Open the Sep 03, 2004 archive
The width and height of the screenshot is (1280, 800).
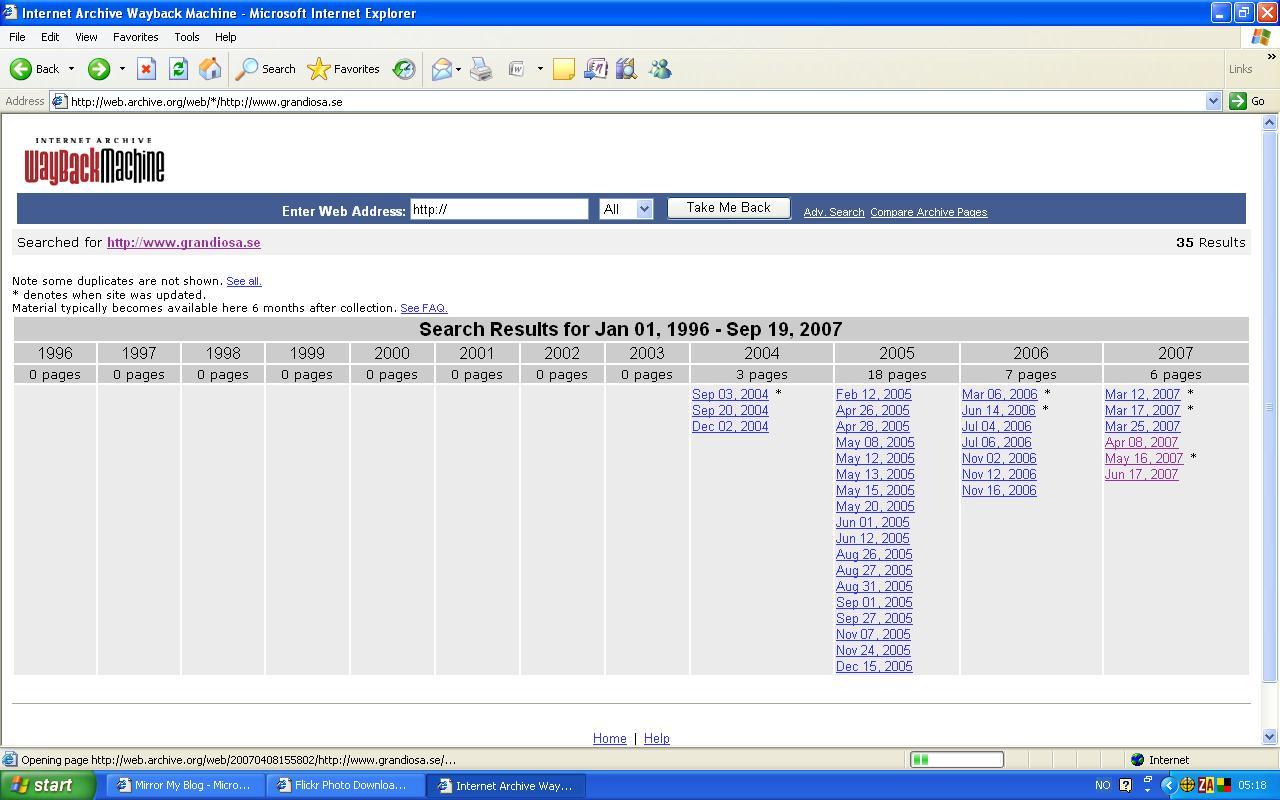click(730, 394)
